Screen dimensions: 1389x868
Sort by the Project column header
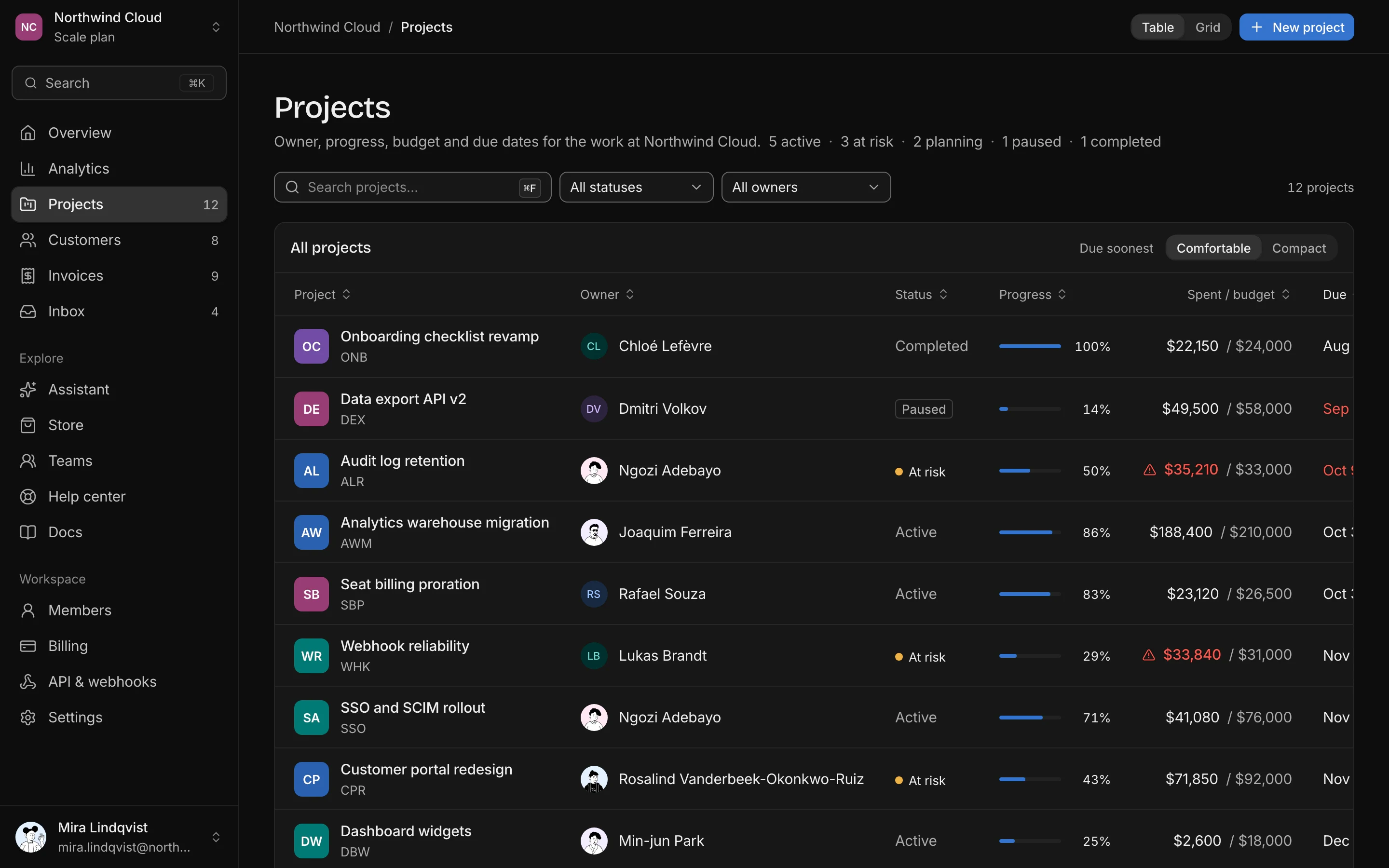(322, 295)
